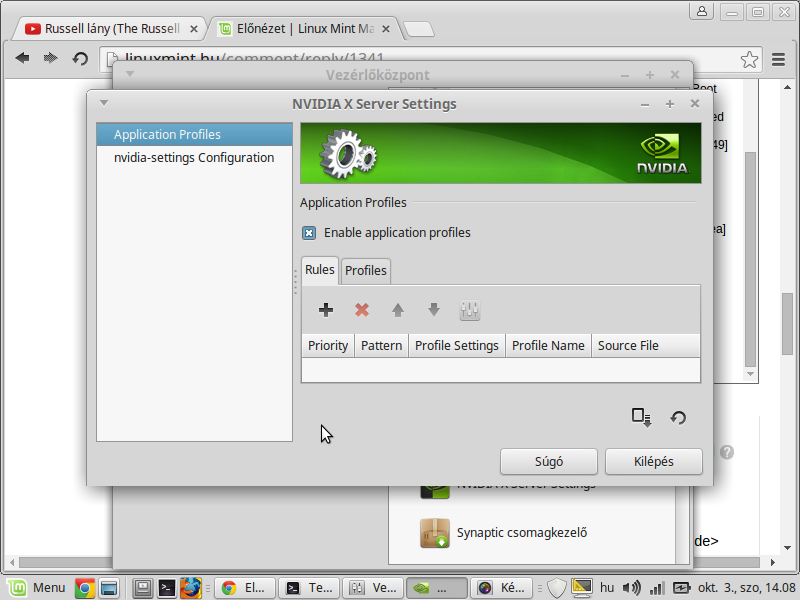Image resolution: width=800 pixels, height=600 pixels.
Task: Bookmark page with star icon
Action: (x=749, y=59)
